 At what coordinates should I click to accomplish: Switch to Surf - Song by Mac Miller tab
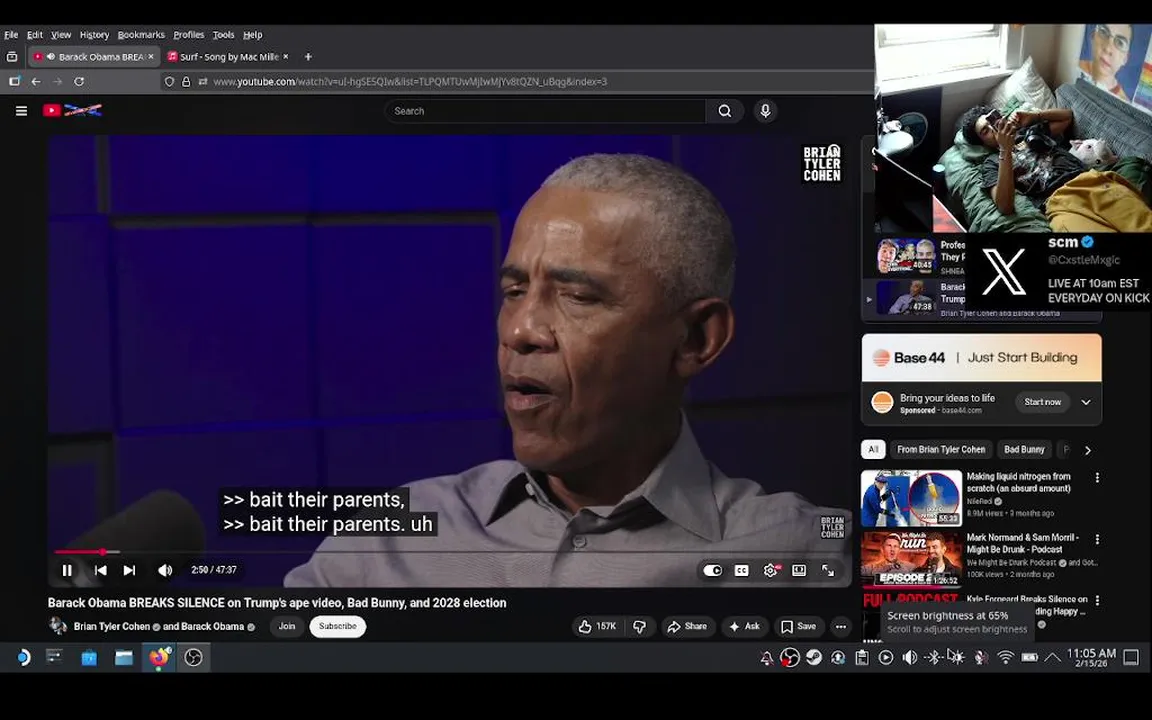click(228, 57)
